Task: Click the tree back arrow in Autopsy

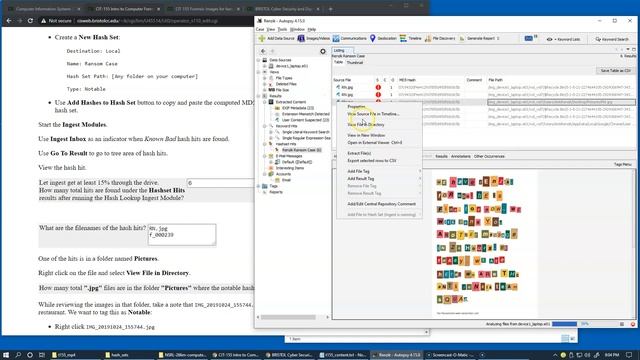Action: 263,51
